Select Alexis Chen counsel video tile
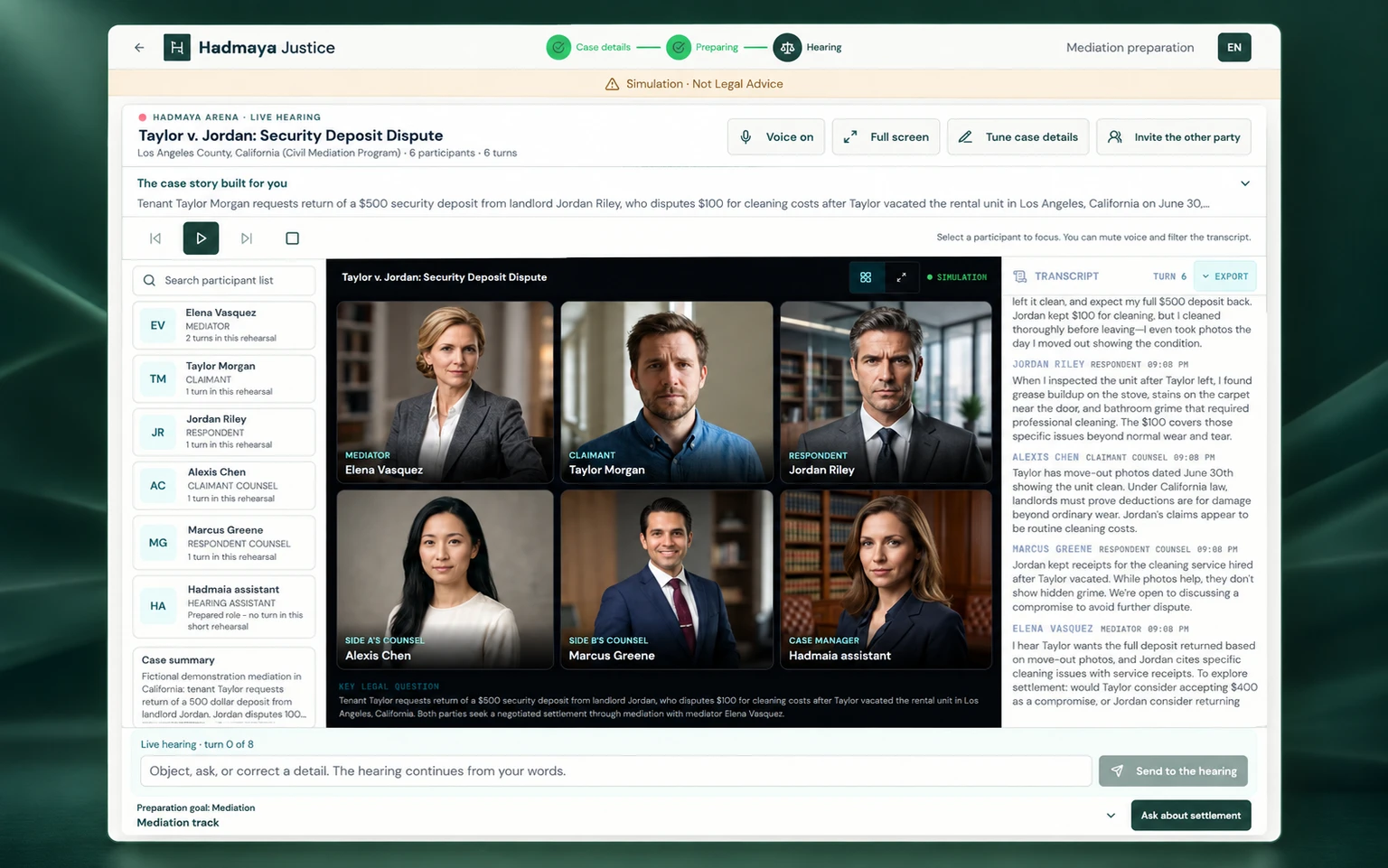The height and width of the screenshot is (868, 1388). pyautogui.click(x=445, y=579)
